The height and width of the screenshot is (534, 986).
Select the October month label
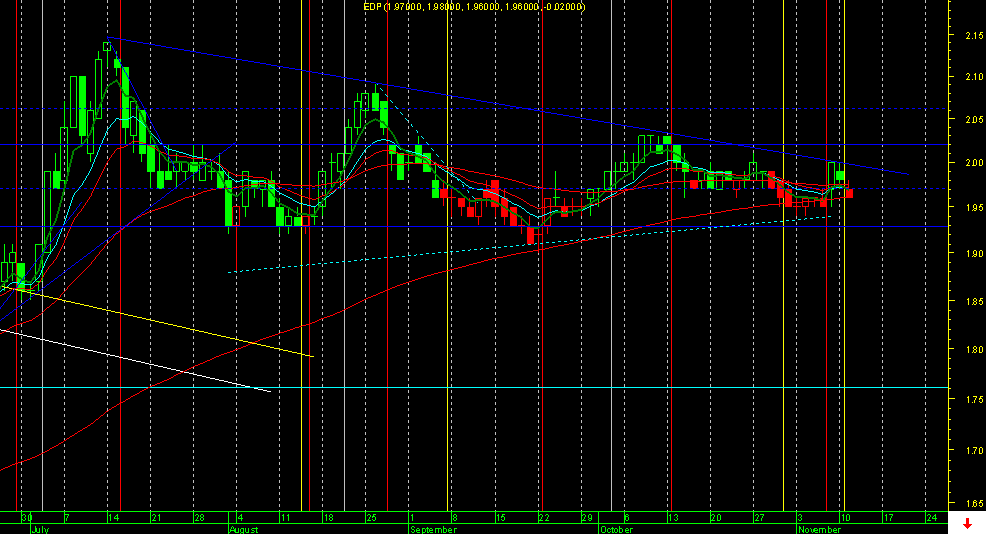coord(616,530)
